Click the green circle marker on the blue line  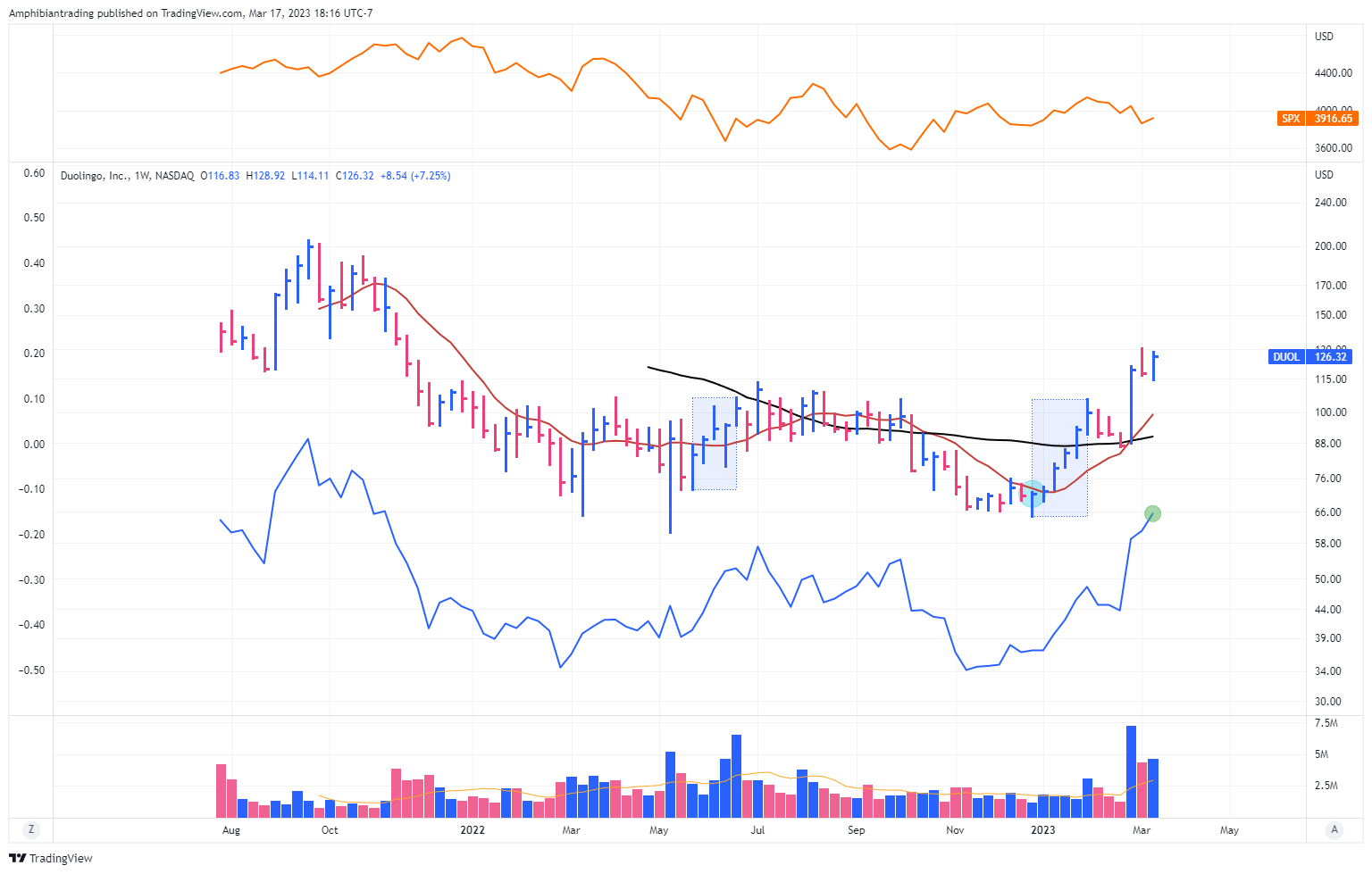point(1152,513)
